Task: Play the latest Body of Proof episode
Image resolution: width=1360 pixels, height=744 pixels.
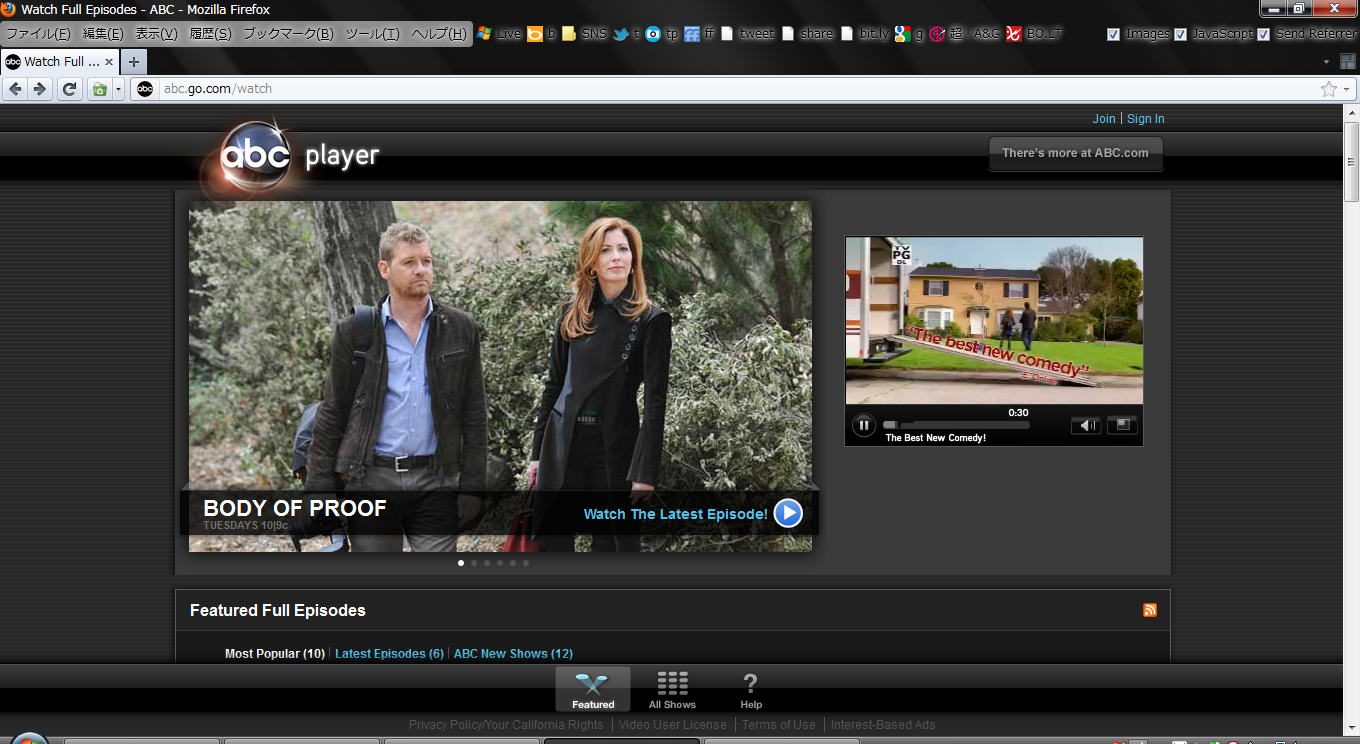Action: point(692,514)
